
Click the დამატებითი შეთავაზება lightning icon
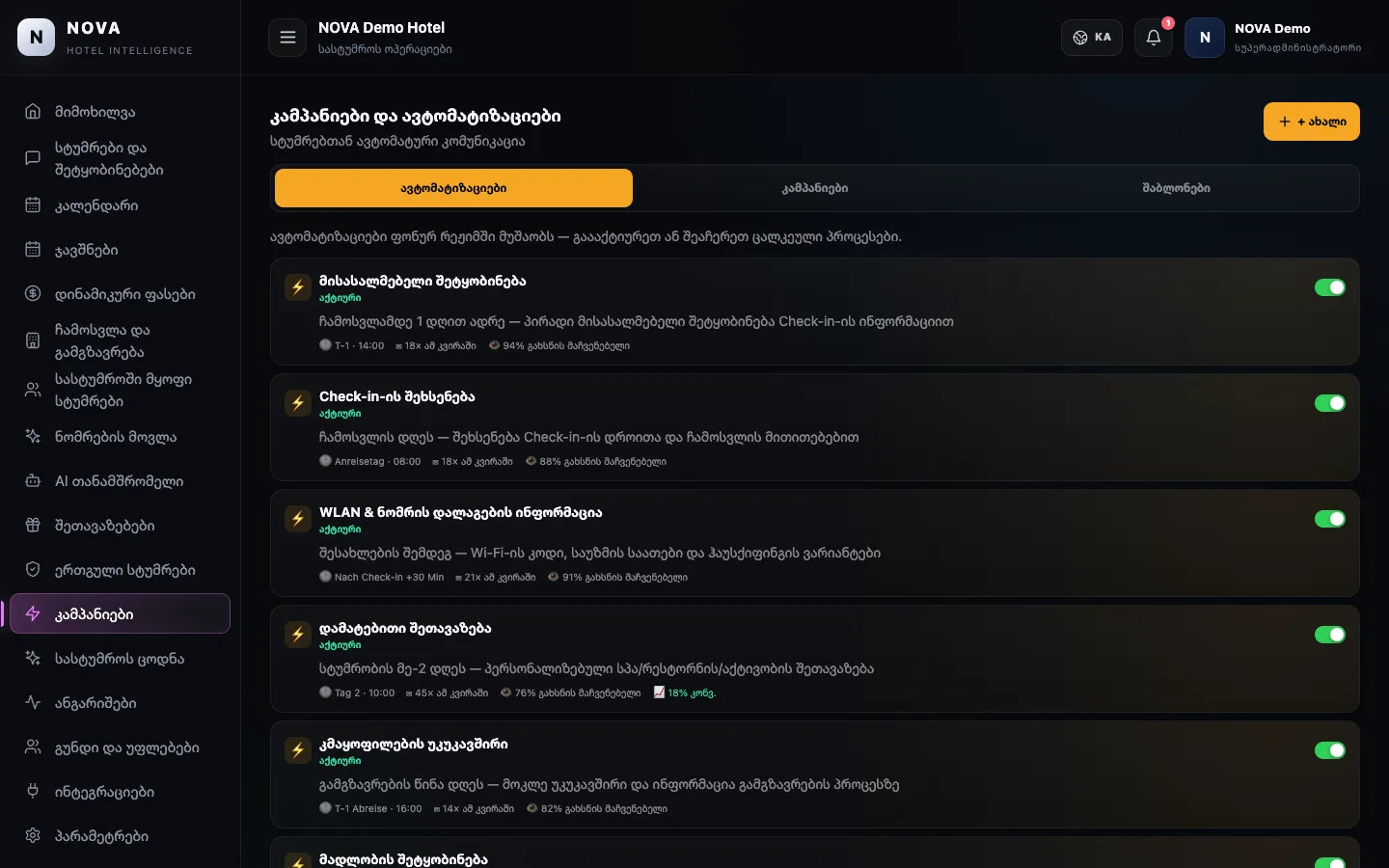point(298,635)
